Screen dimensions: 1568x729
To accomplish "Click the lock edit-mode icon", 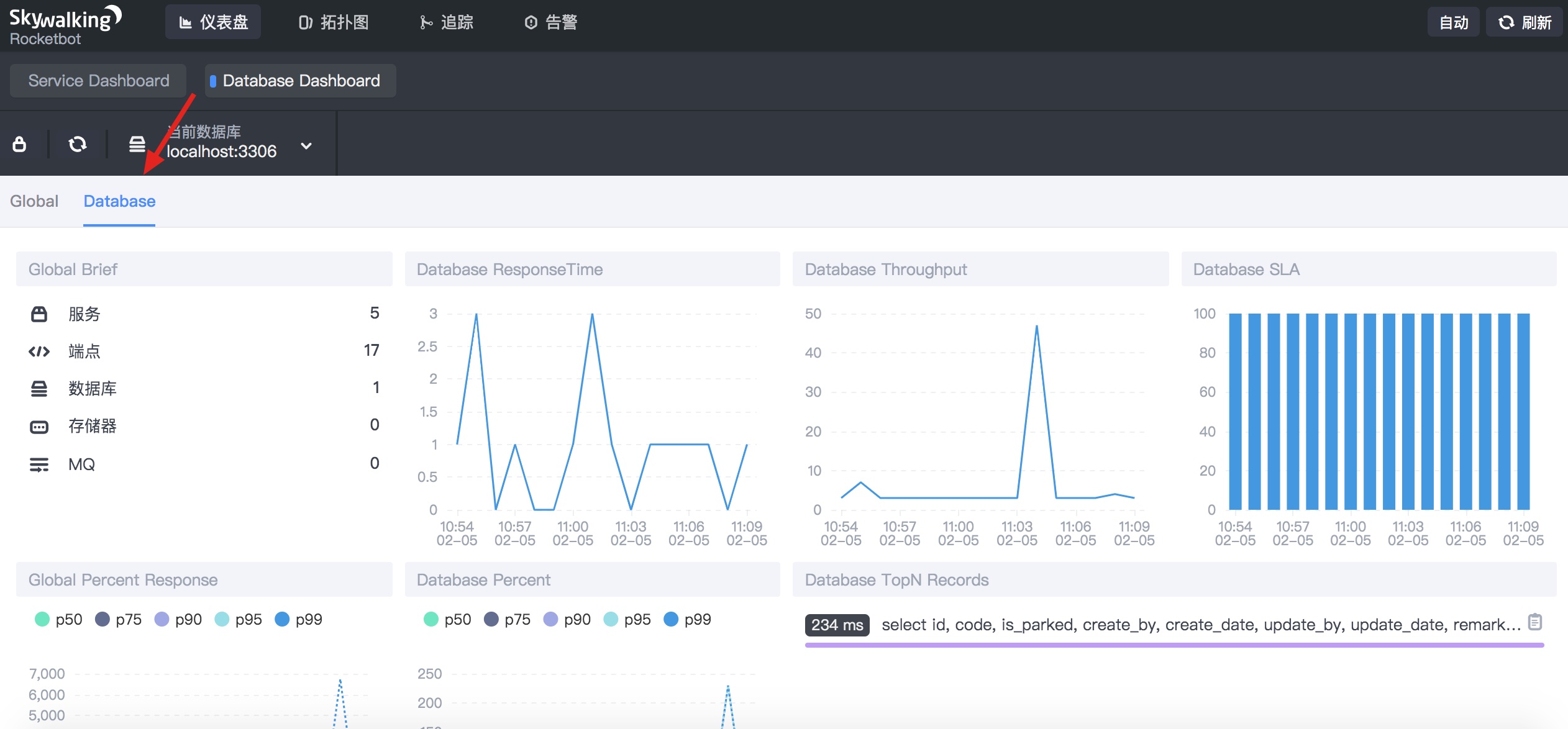I will 19,144.
